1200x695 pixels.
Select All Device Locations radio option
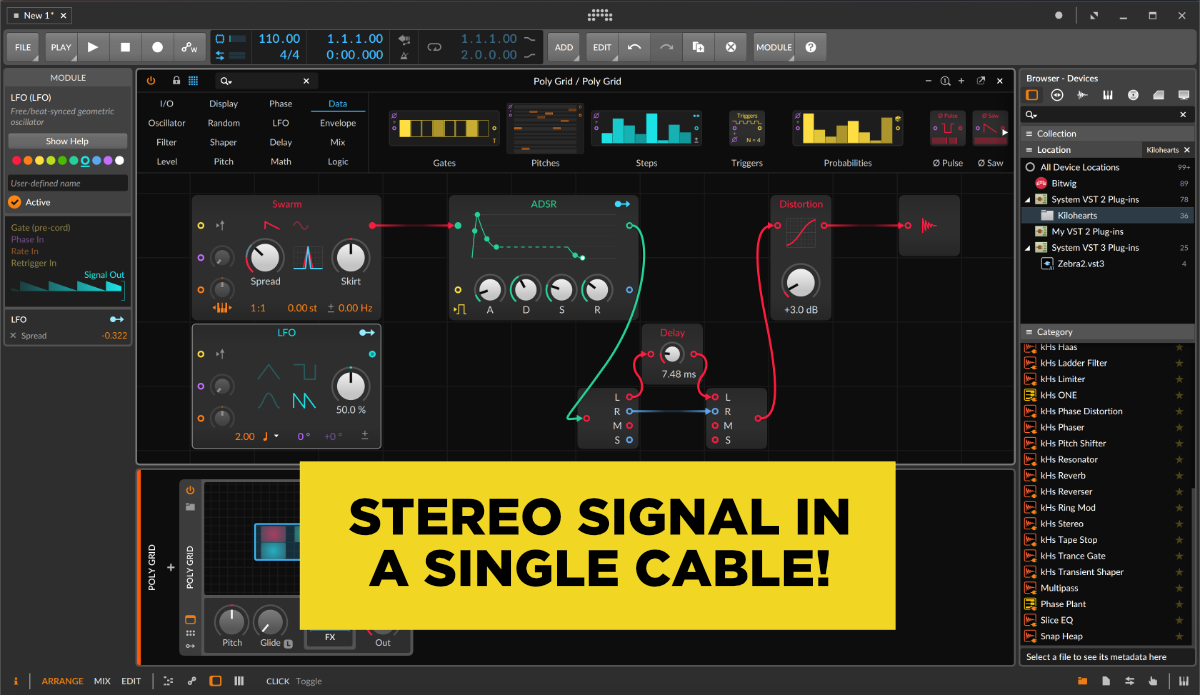pyautogui.click(x=1030, y=167)
